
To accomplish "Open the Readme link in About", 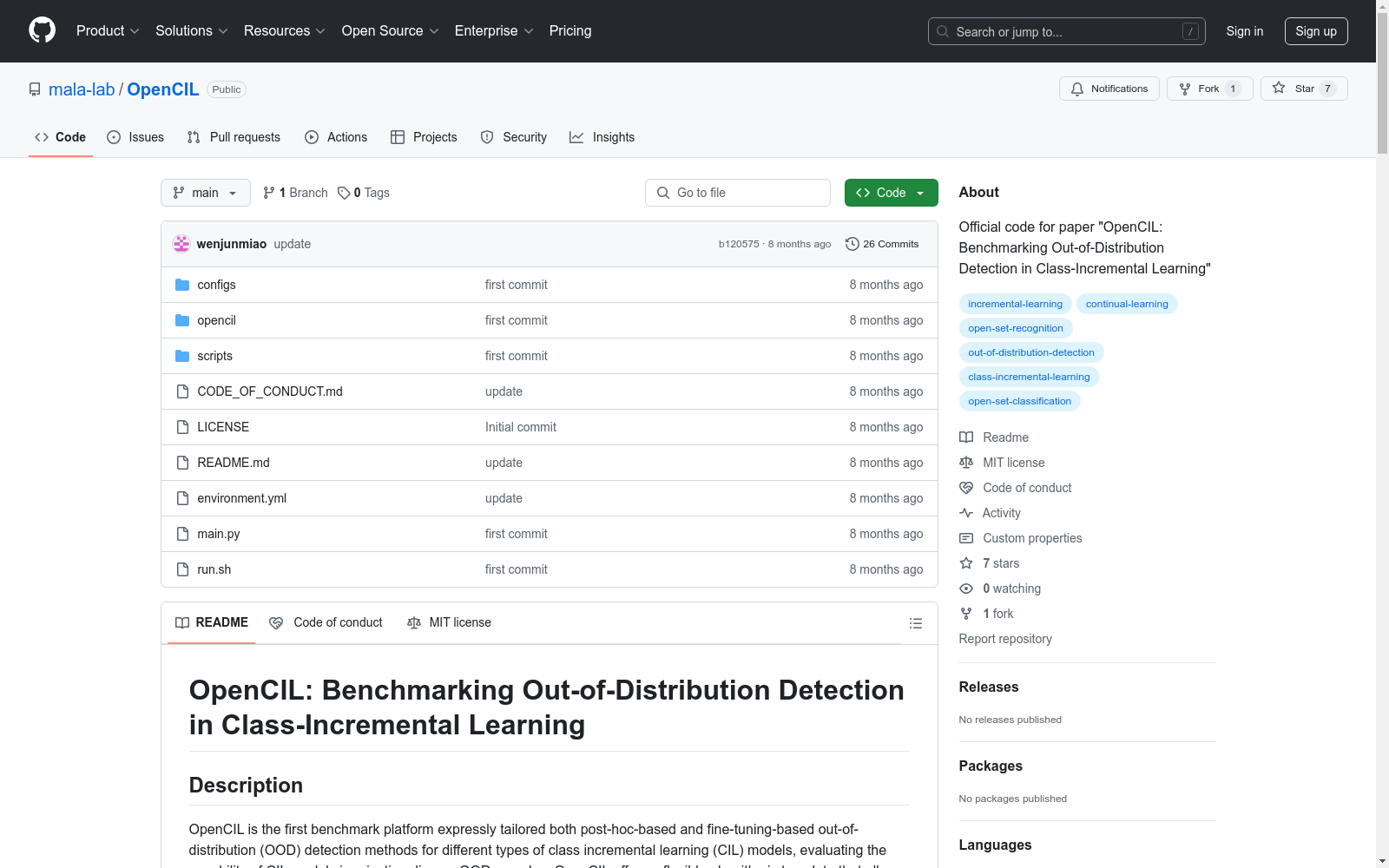I will pos(994,437).
